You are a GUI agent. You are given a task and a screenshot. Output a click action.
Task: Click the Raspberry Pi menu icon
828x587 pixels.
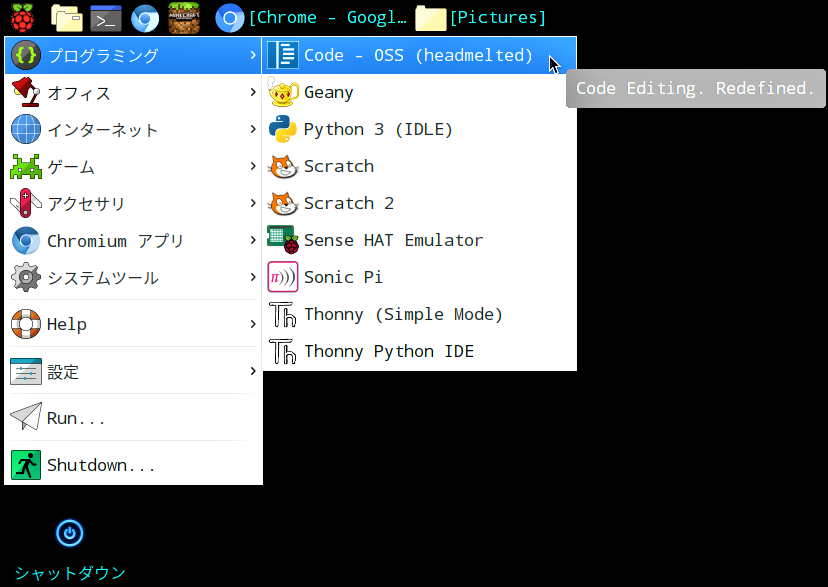(x=22, y=17)
